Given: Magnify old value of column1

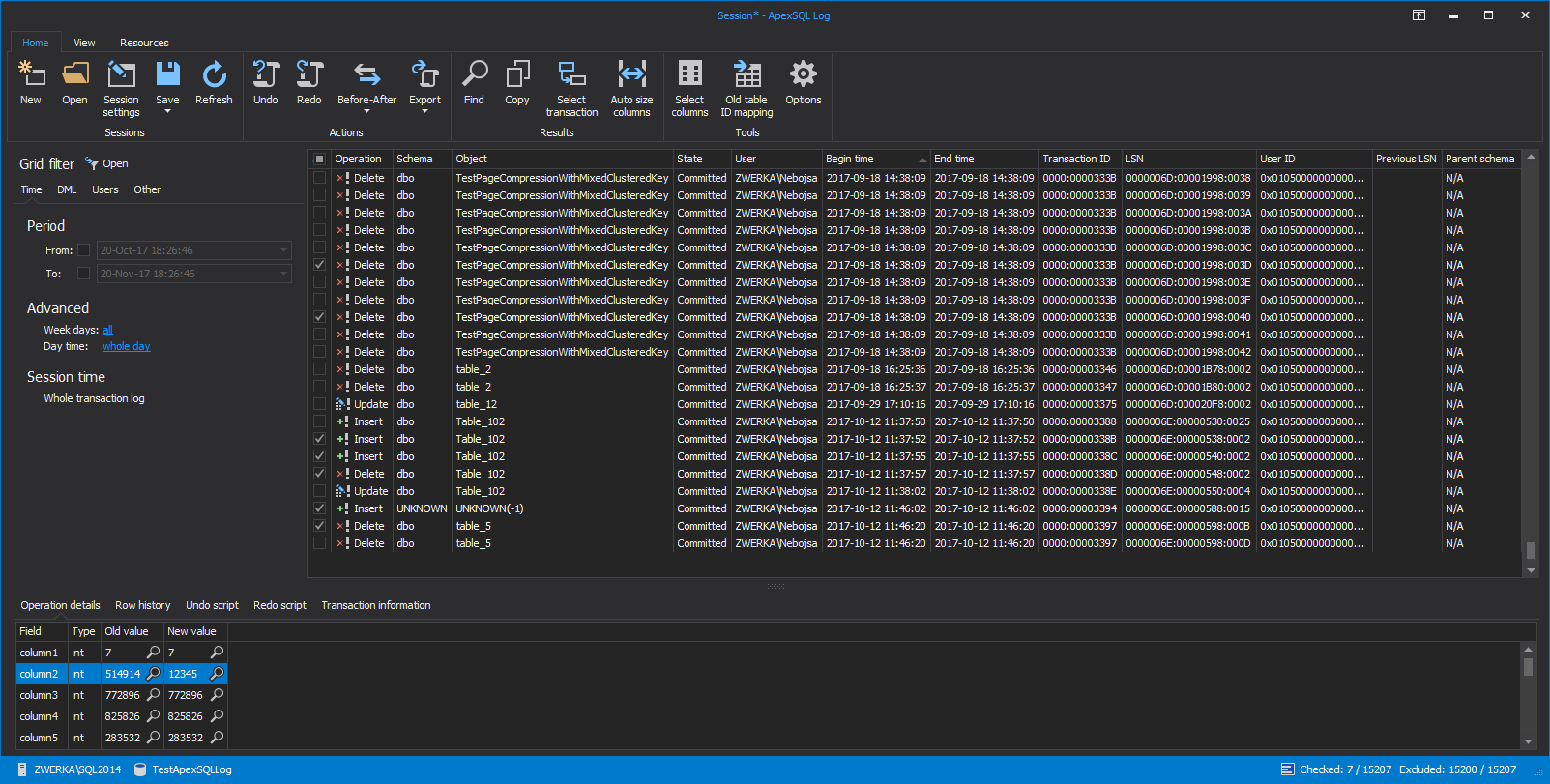Looking at the screenshot, I should (x=153, y=652).
